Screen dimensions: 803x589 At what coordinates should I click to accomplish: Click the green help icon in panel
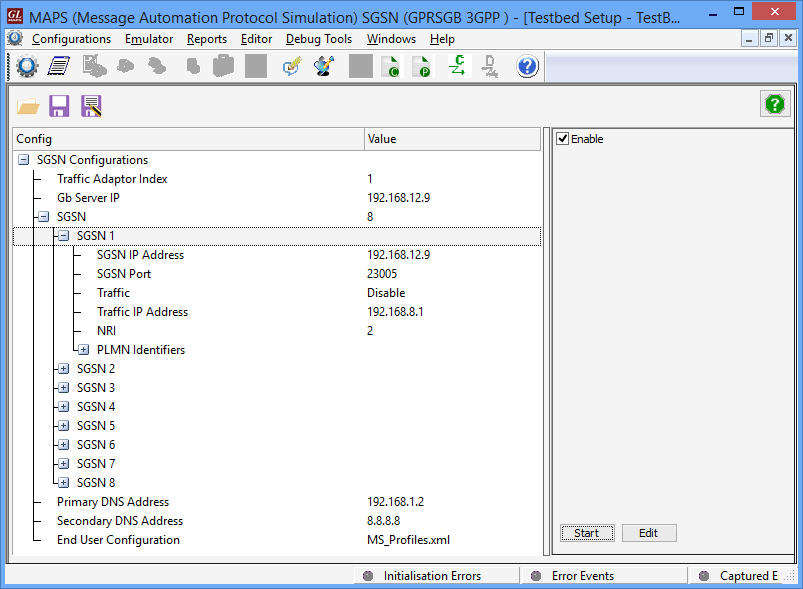(775, 104)
